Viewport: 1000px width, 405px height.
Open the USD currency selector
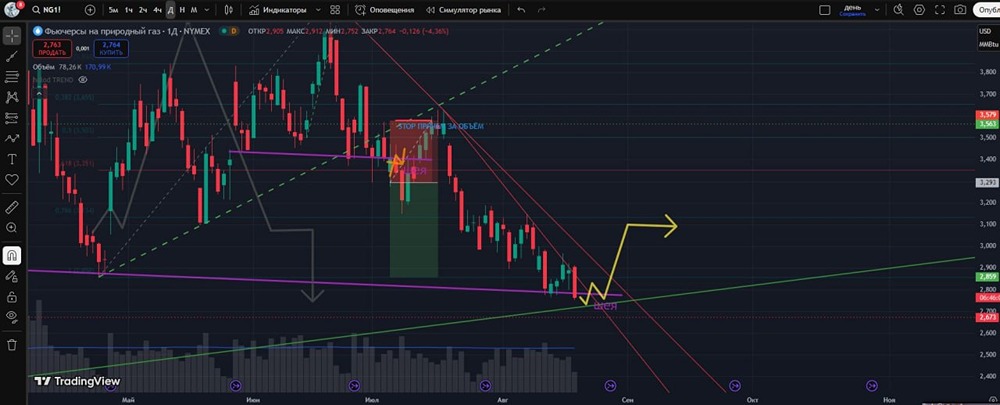click(x=985, y=31)
